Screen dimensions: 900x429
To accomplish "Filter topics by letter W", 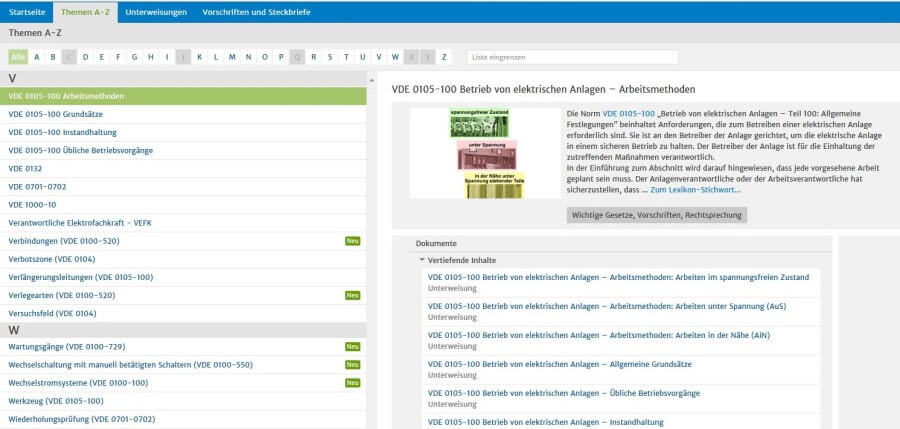I will click(395, 57).
